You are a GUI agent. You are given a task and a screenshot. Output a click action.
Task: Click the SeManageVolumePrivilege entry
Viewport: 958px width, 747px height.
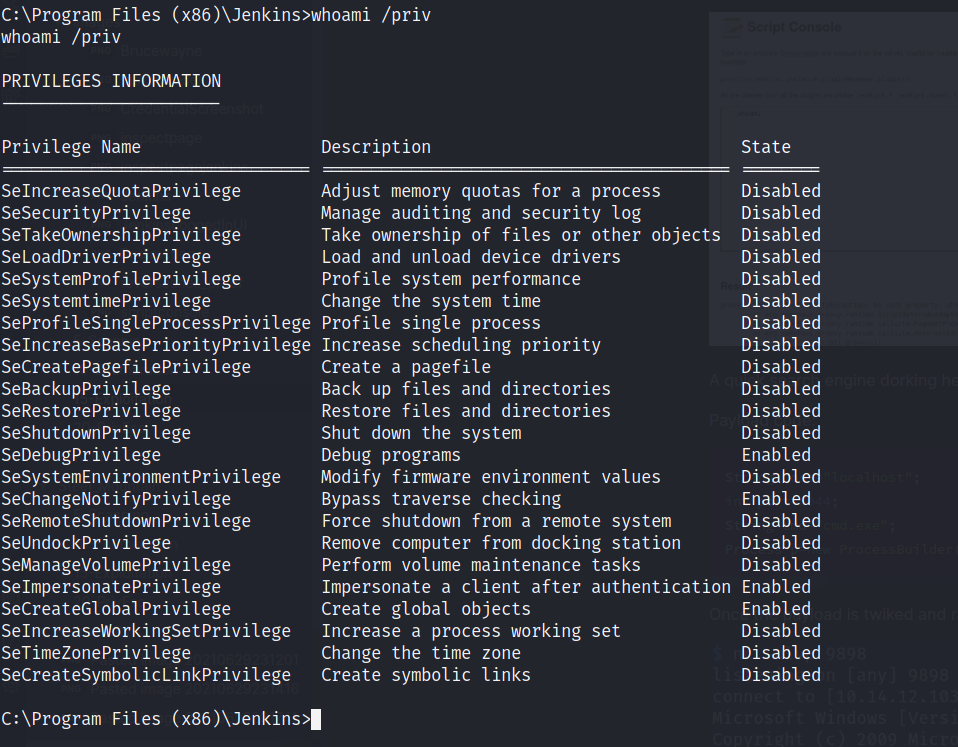click(116, 565)
